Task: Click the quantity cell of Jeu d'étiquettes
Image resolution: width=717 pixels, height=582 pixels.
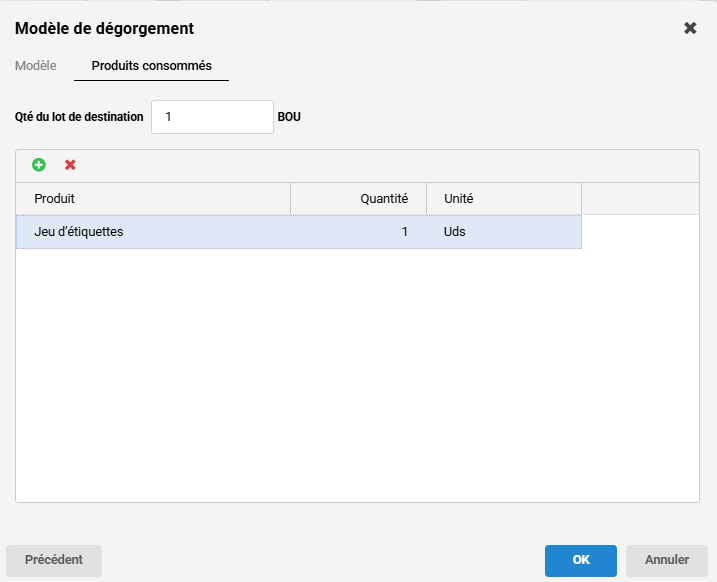Action: (358, 232)
